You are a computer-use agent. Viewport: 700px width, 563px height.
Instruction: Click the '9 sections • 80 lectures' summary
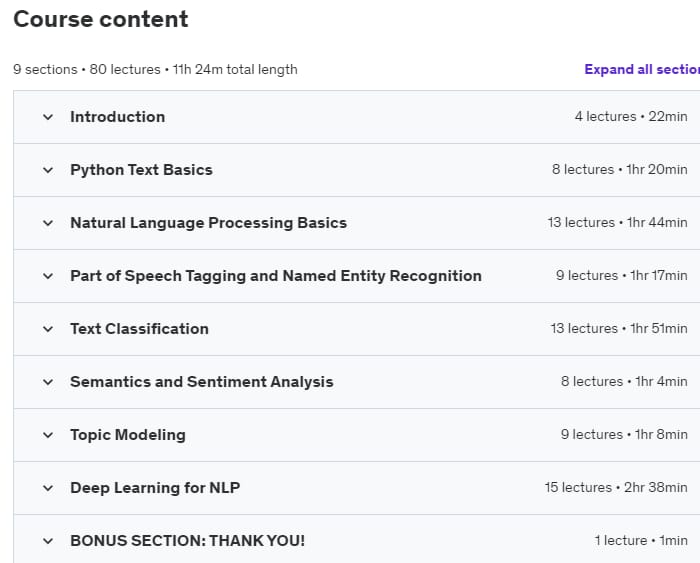tap(87, 70)
